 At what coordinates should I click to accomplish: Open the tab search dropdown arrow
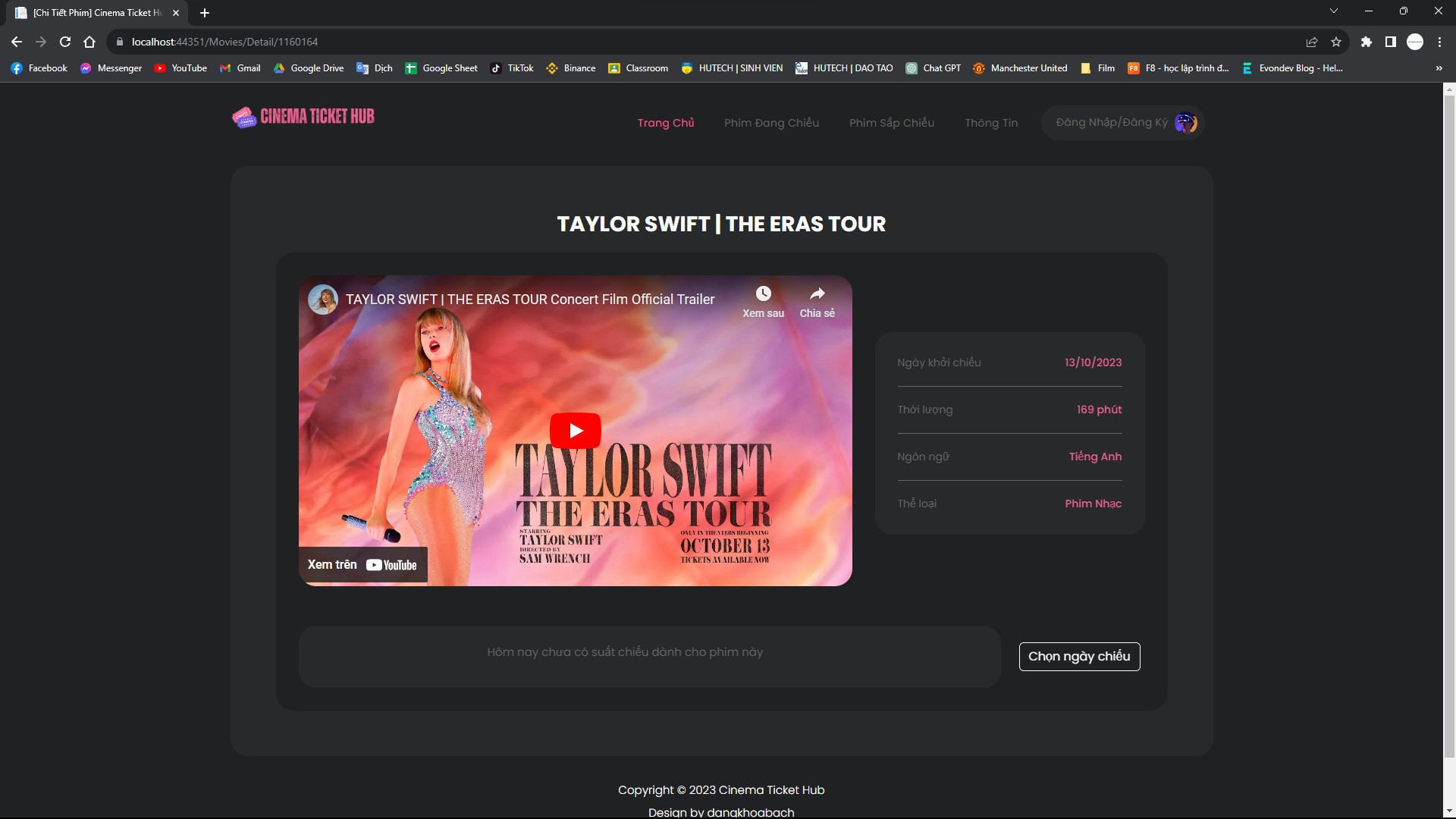[1333, 11]
